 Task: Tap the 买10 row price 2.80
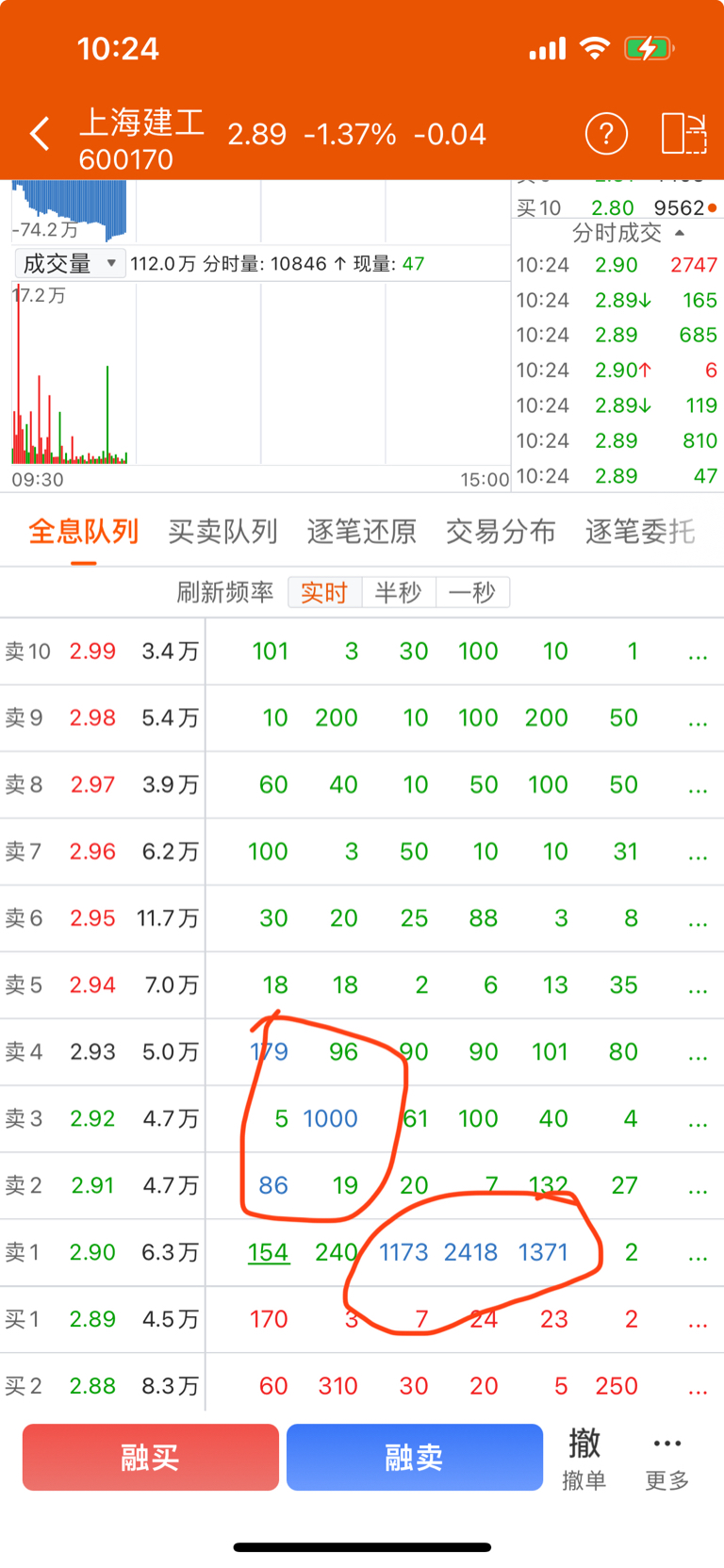click(612, 207)
